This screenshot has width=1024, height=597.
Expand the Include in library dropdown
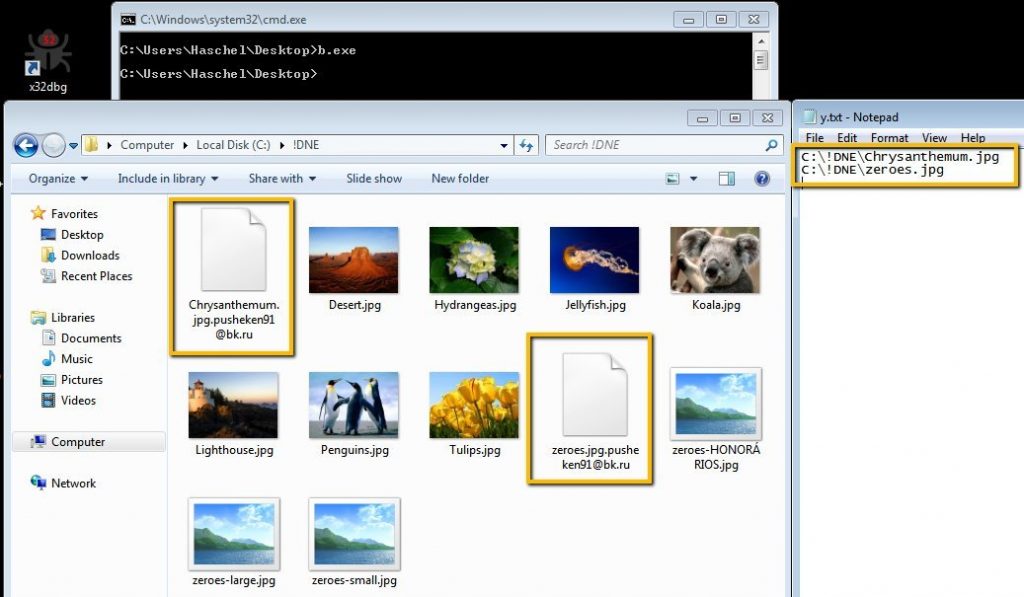[167, 179]
